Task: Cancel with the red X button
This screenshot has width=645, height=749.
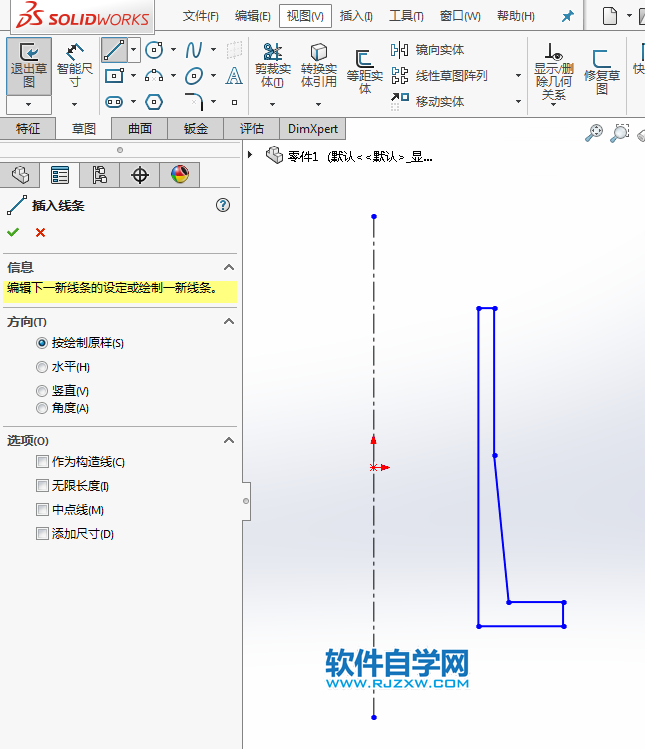Action: 41,233
